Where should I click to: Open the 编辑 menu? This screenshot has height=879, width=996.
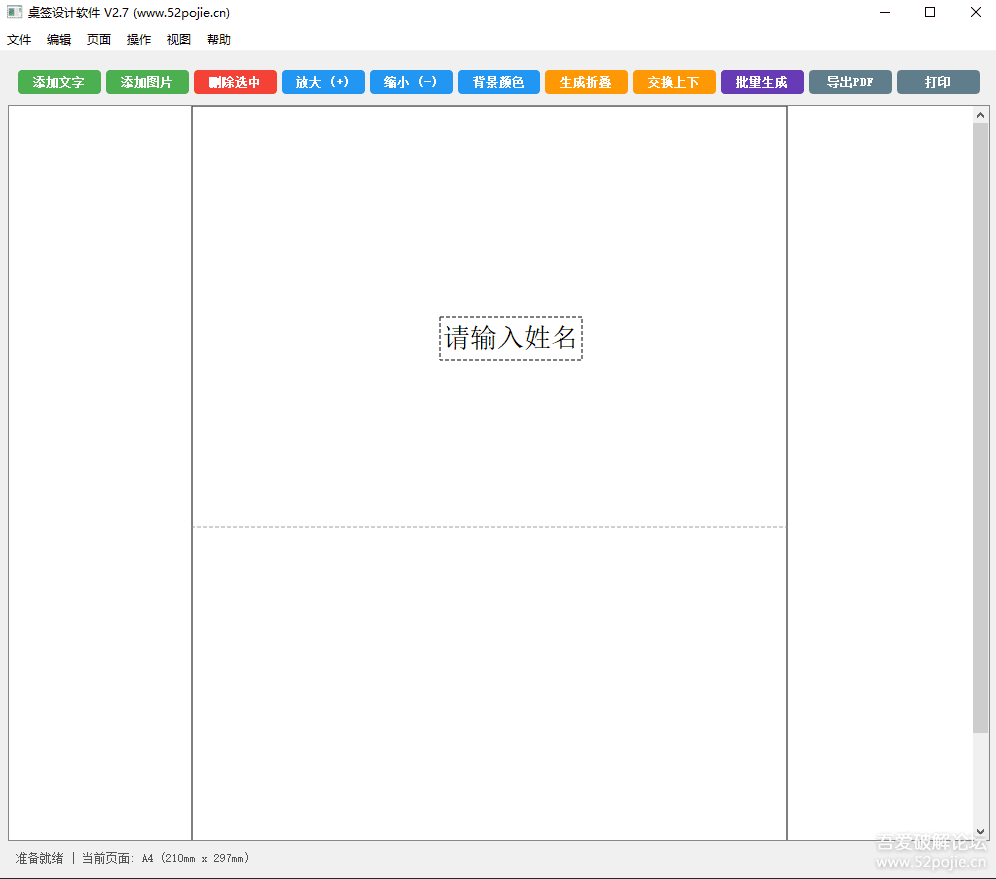click(x=59, y=40)
